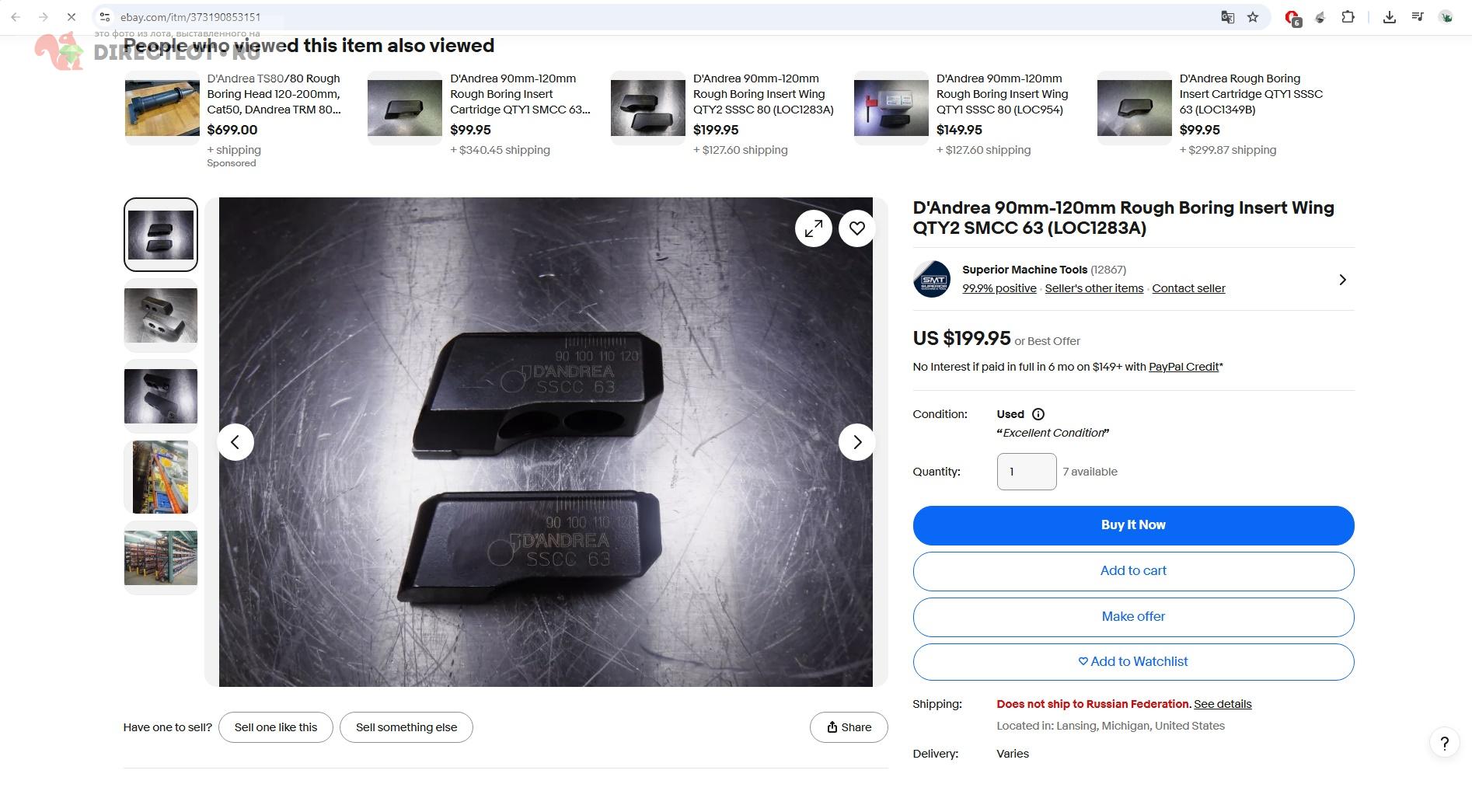Select the warehouse aisle photo thumbnail
This screenshot has height=812, width=1472.
point(161,477)
